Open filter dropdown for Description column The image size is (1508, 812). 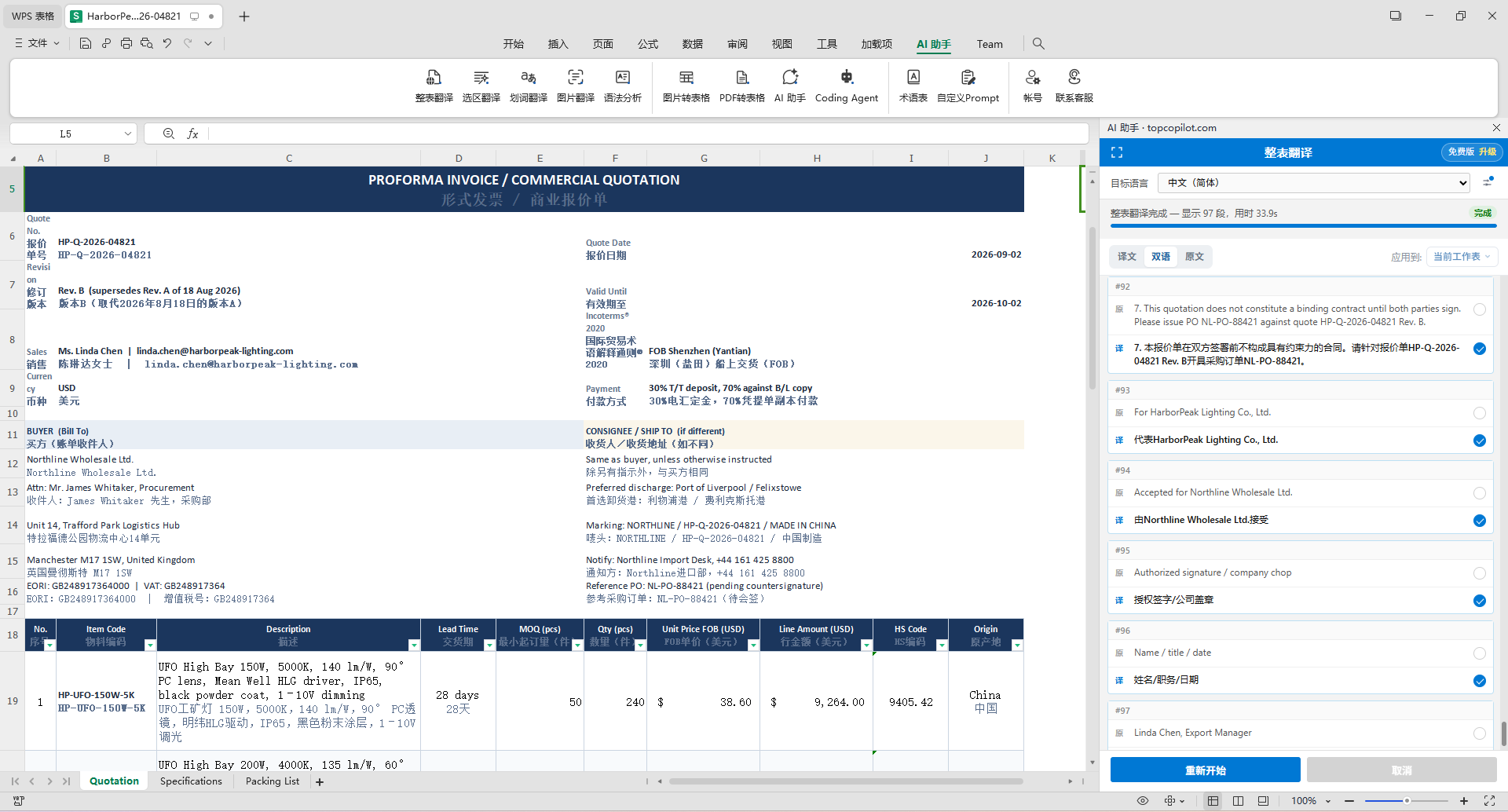(414, 645)
